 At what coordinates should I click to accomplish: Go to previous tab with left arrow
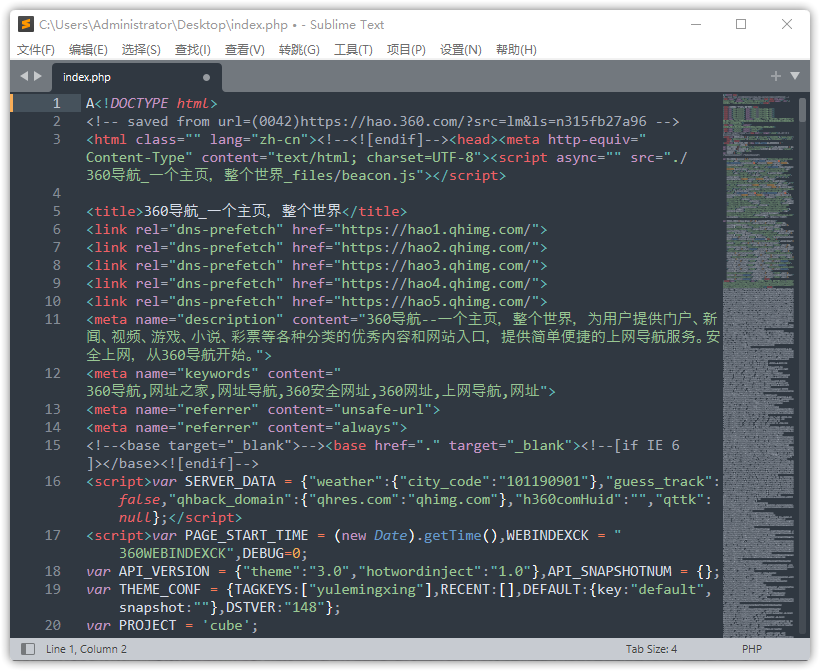[x=24, y=76]
